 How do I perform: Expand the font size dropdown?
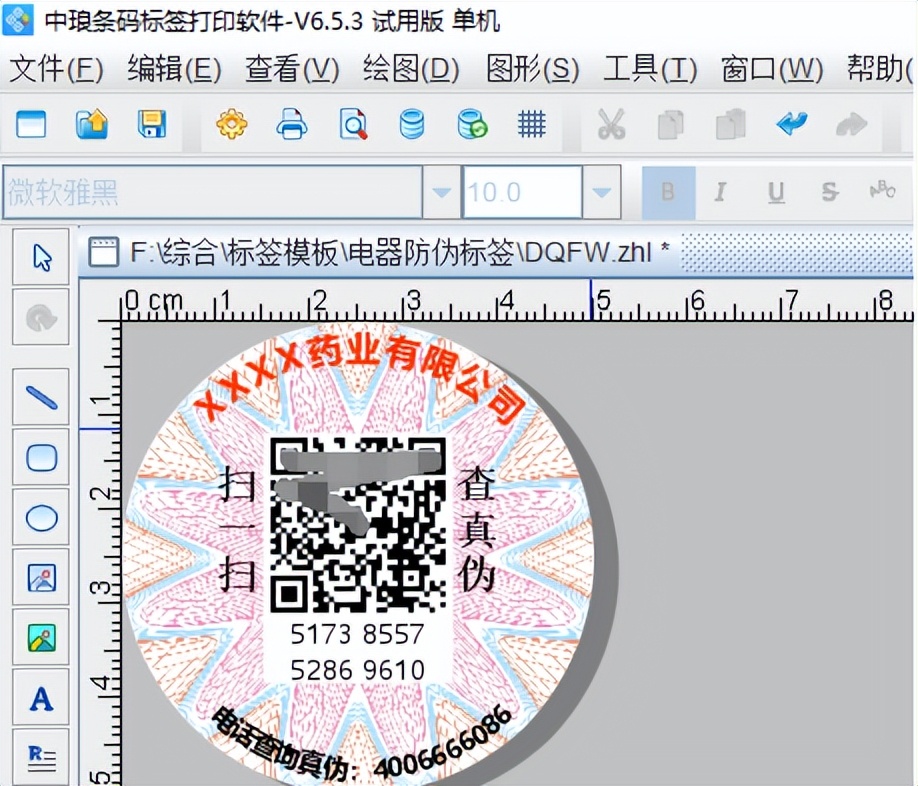pyautogui.click(x=600, y=192)
